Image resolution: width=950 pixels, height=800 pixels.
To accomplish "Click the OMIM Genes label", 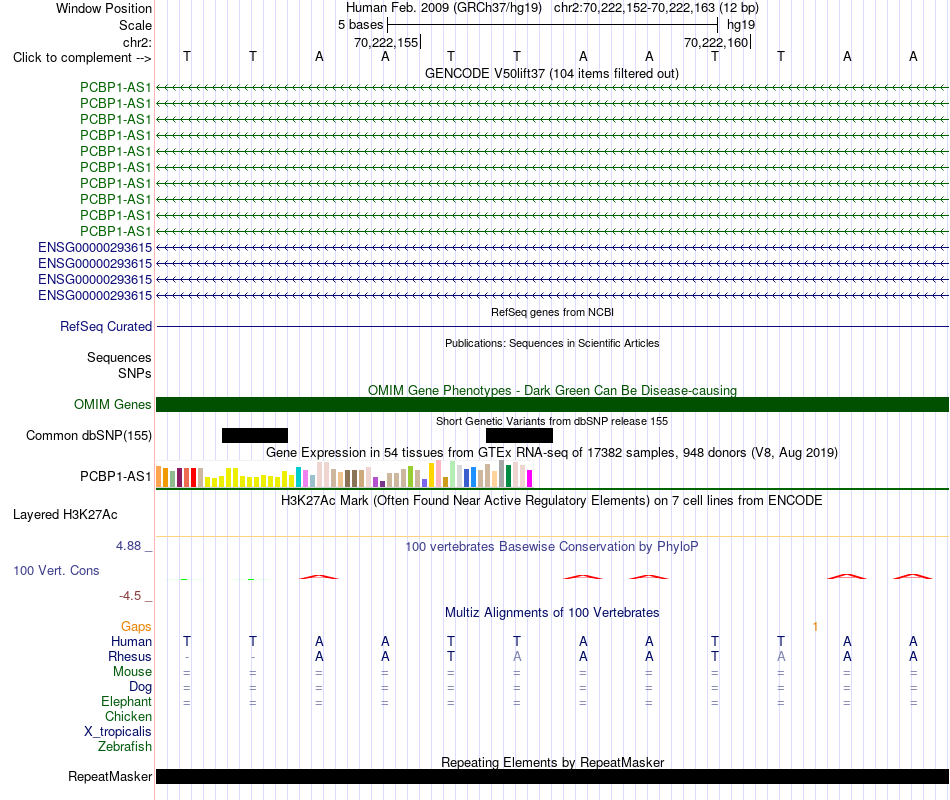I will (x=112, y=404).
